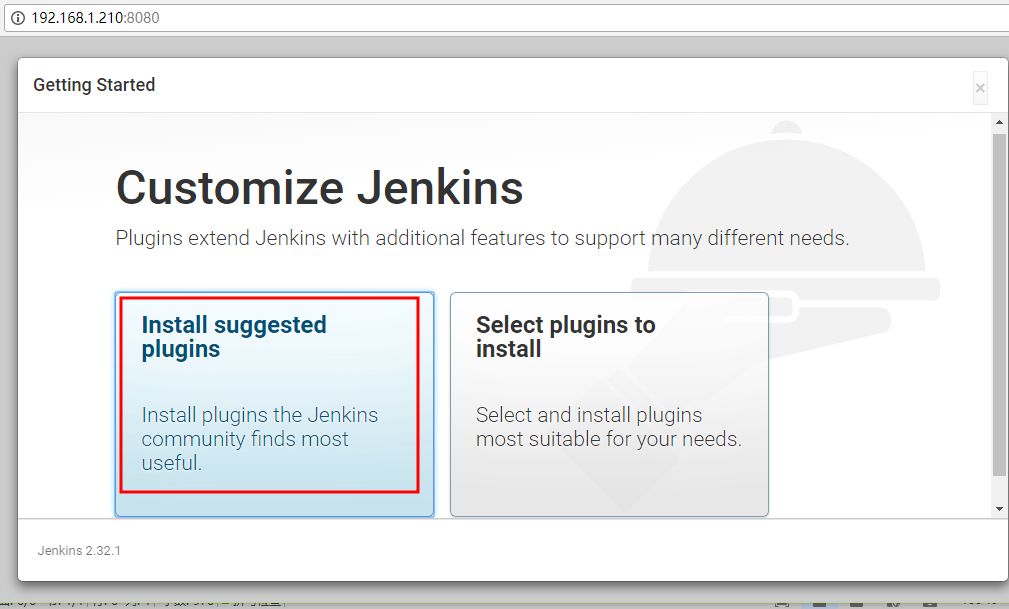The image size is (1009, 609).
Task: Click the Customize Jenkins heading
Action: coord(320,188)
